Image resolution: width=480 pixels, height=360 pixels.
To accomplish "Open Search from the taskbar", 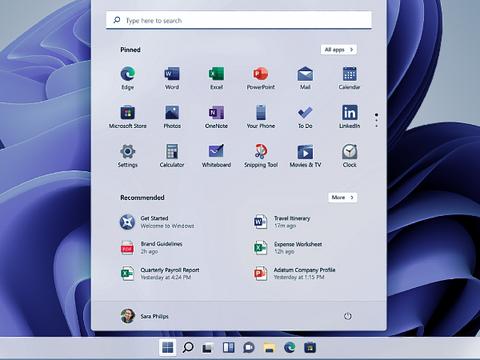I will (188, 348).
